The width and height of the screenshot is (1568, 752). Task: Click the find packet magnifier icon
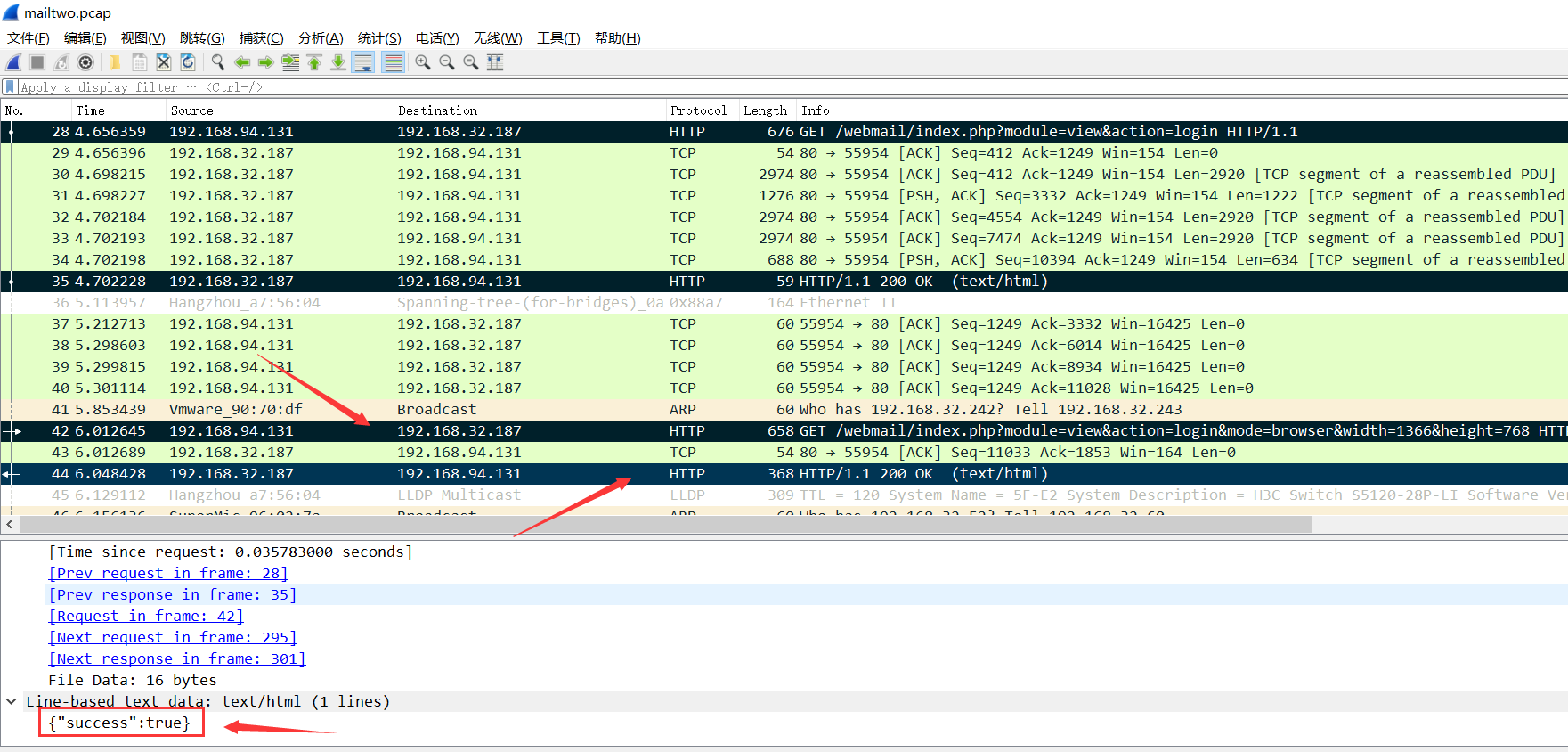pyautogui.click(x=218, y=62)
